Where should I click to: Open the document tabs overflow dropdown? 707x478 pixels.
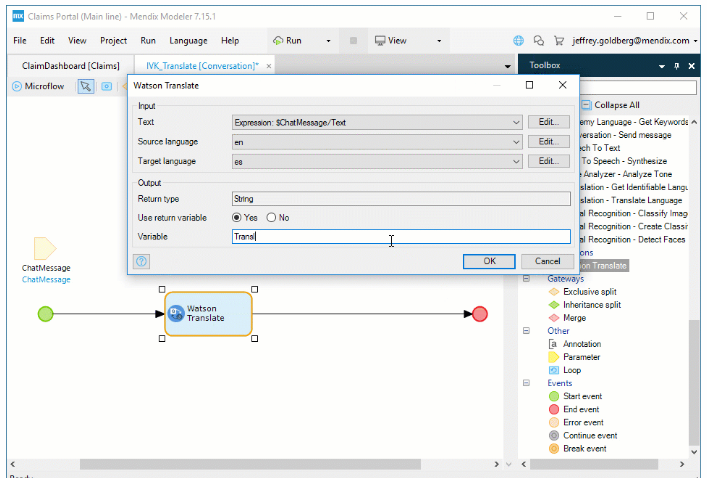click(508, 66)
